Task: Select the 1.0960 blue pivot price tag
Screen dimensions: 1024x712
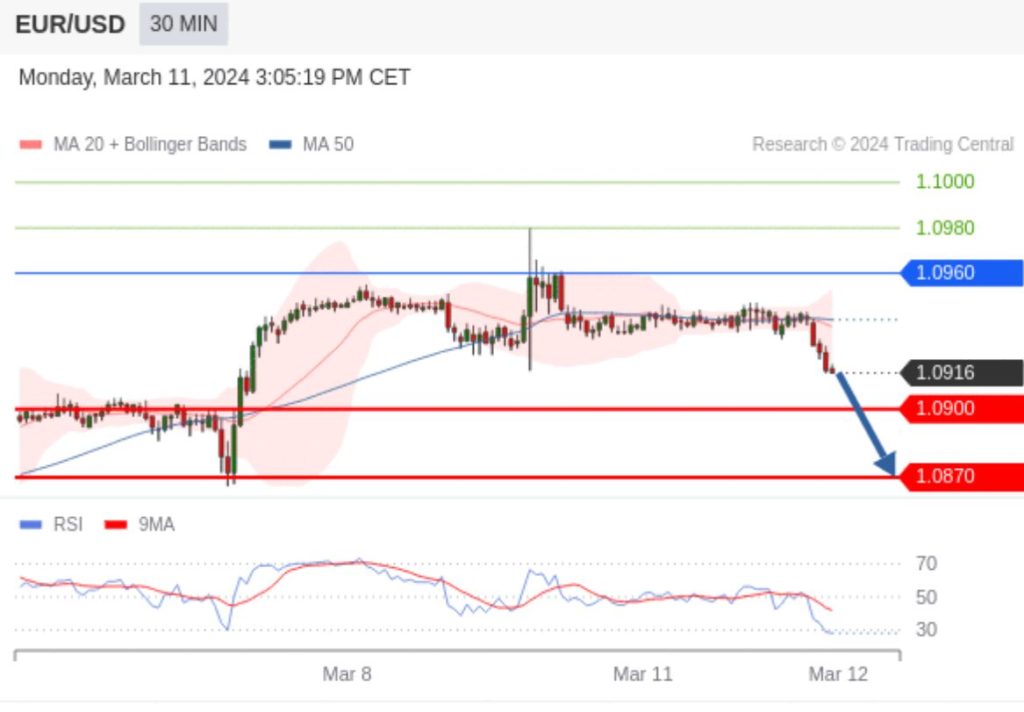Action: click(x=962, y=272)
